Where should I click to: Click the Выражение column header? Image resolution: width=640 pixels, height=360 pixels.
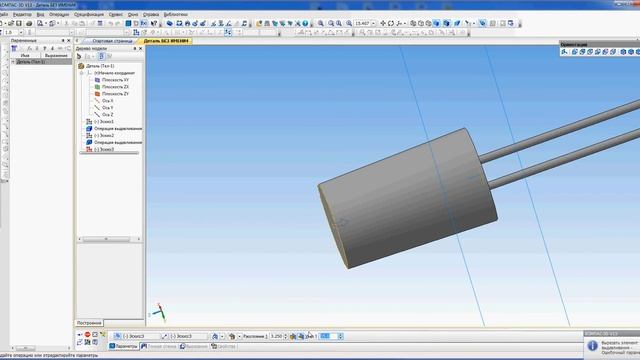pyautogui.click(x=56, y=55)
